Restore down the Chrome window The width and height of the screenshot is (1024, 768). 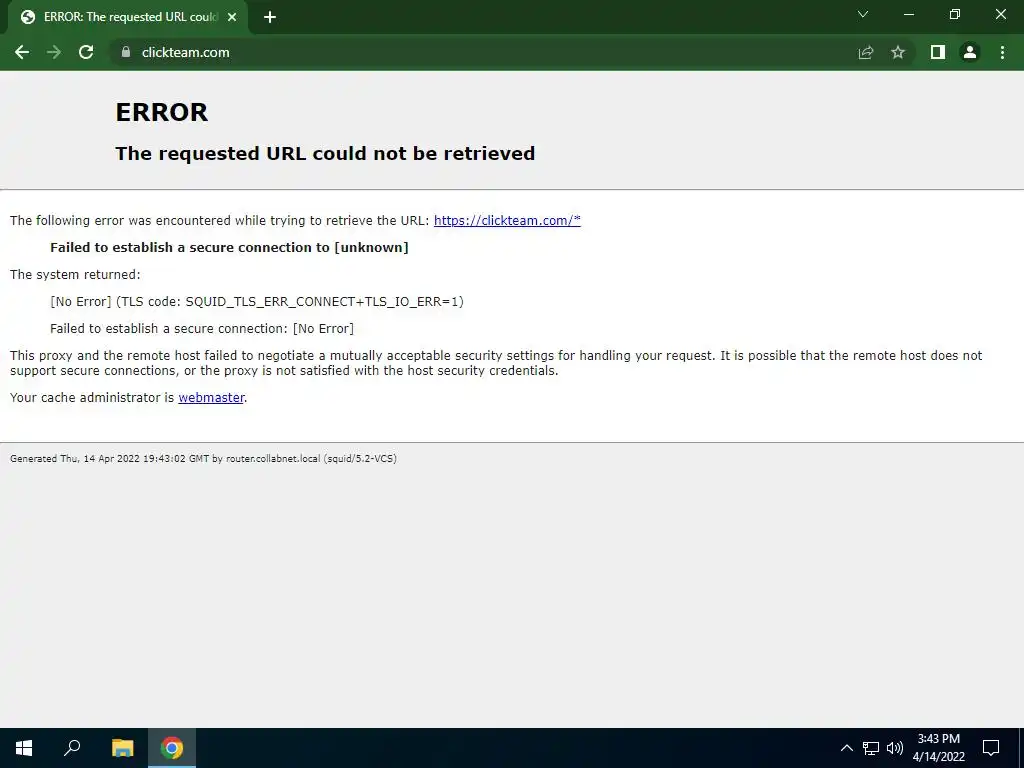pos(955,14)
